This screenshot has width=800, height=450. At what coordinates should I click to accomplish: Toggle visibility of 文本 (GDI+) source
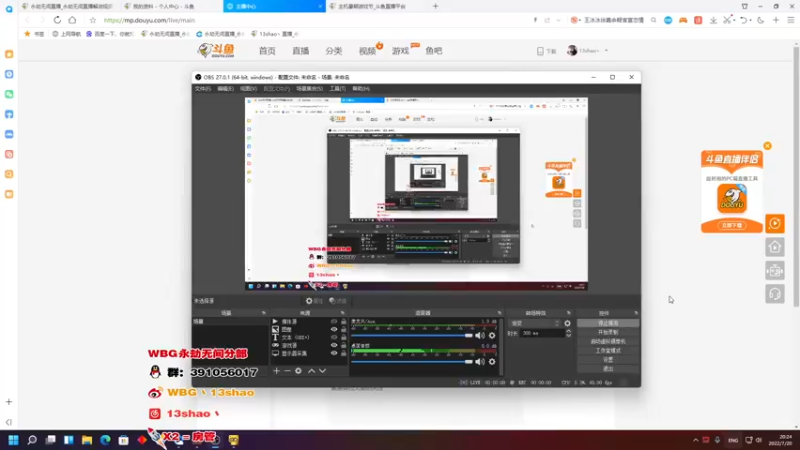[334, 337]
